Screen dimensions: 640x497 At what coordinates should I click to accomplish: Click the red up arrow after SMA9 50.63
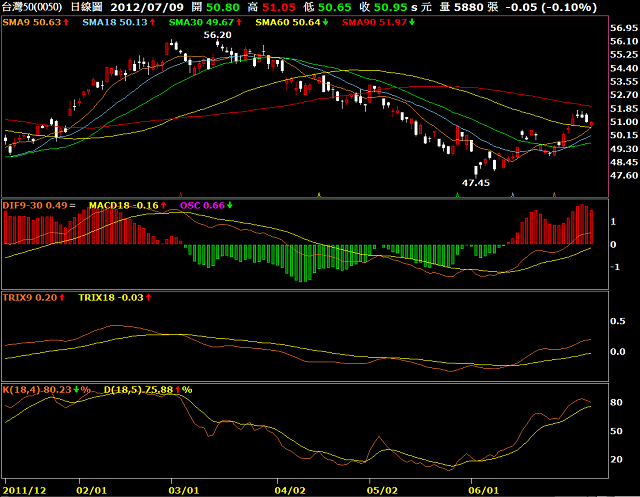pos(66,22)
